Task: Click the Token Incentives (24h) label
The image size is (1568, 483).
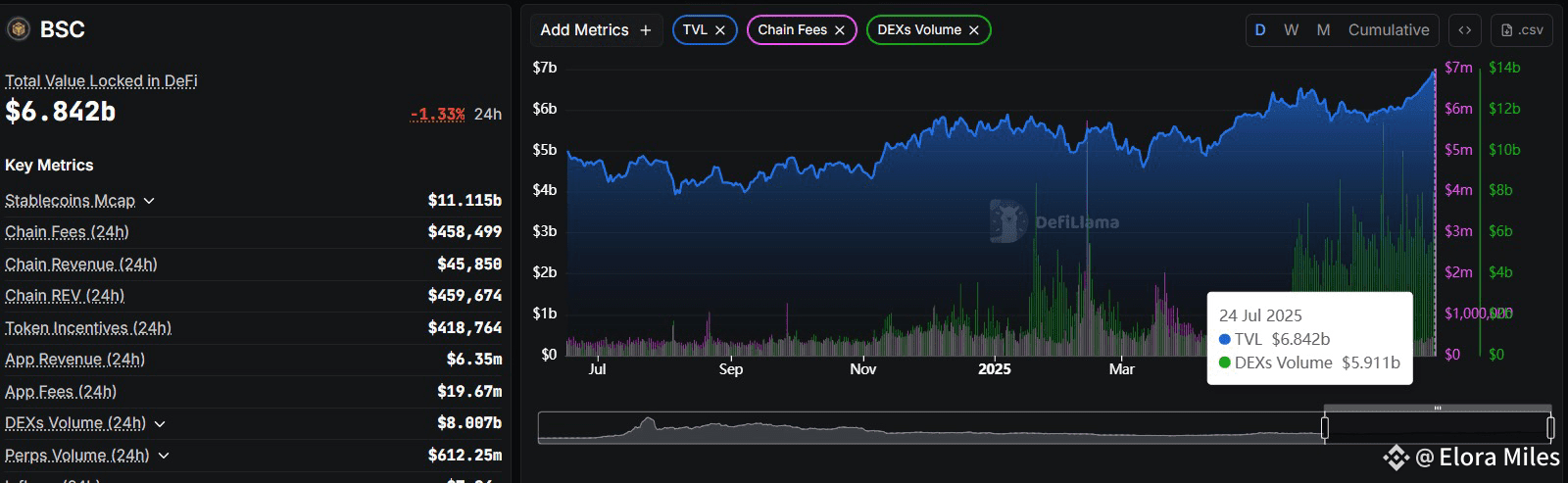Action: point(88,328)
